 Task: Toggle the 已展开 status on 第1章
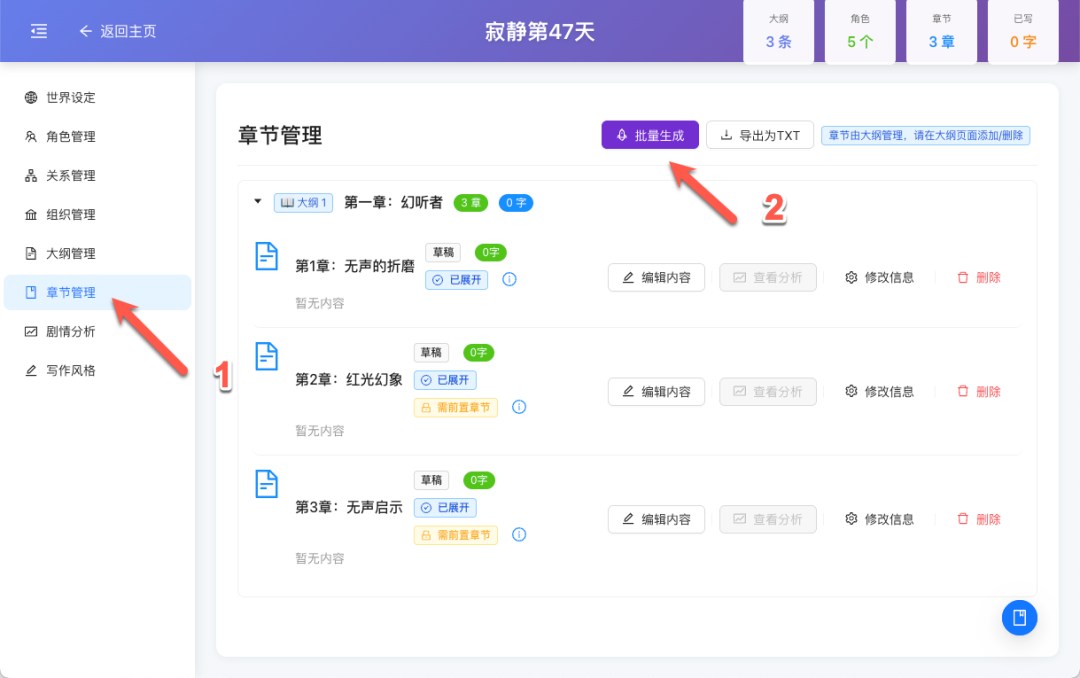456,280
